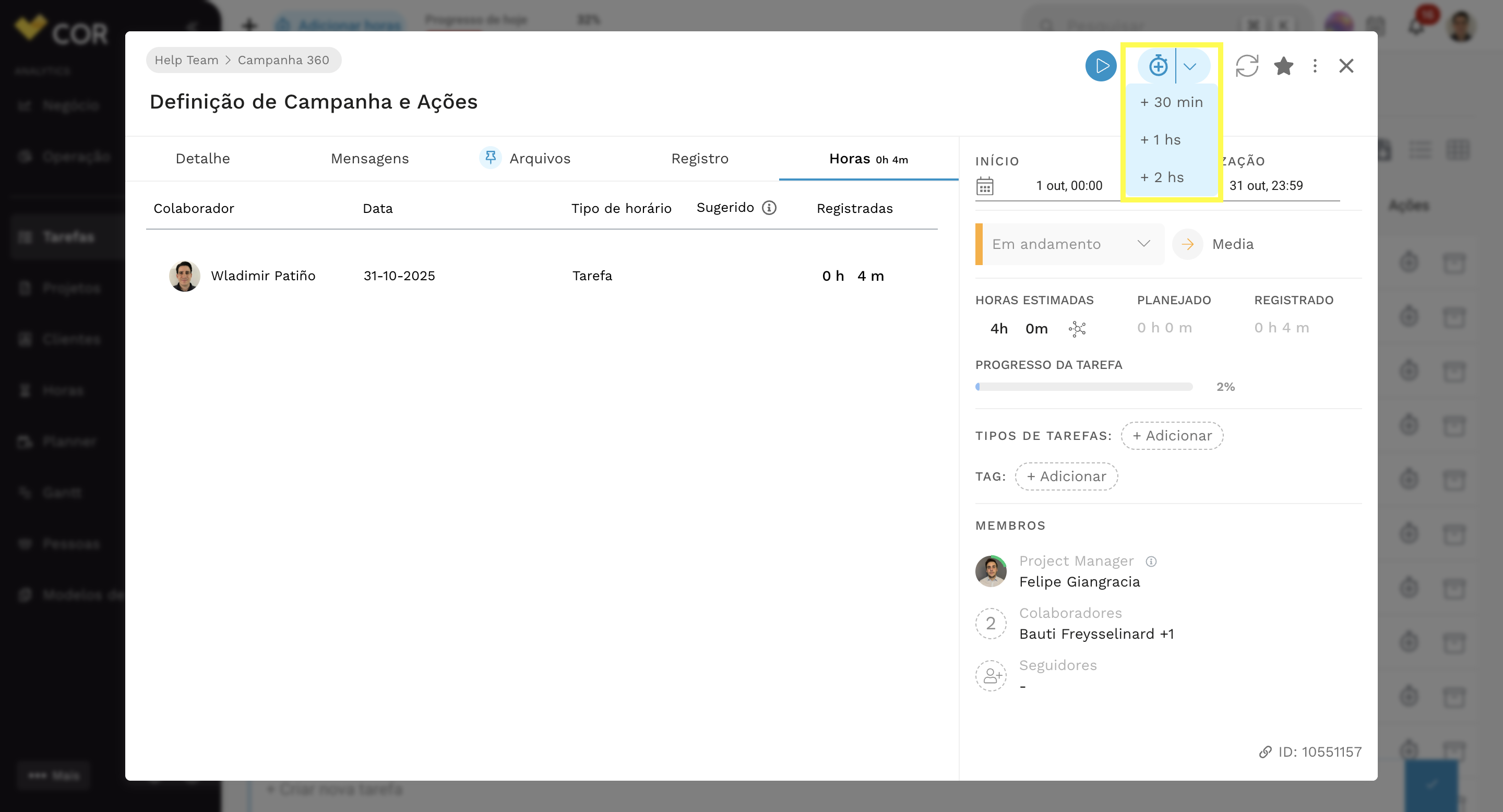
Task: Switch to the Detalhe tab
Action: tap(203, 159)
